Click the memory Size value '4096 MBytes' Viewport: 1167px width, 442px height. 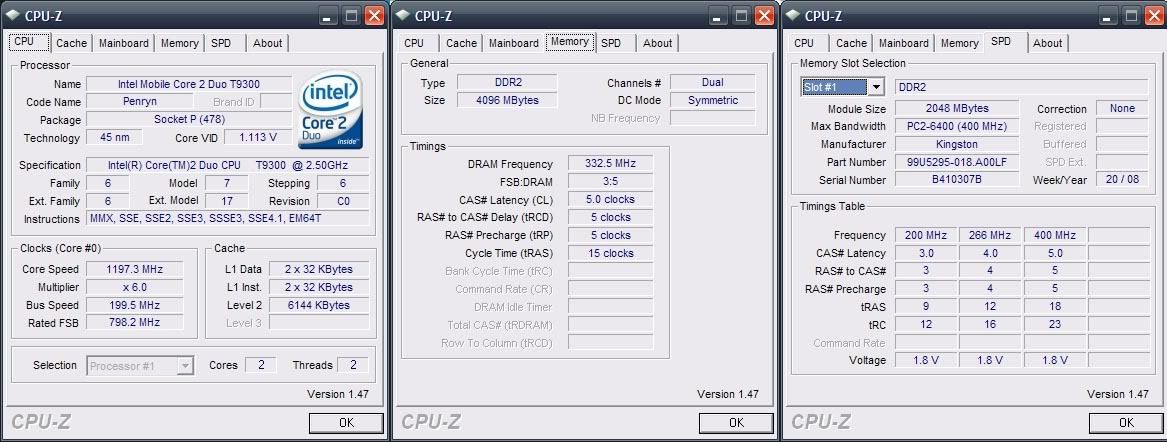tap(506, 100)
